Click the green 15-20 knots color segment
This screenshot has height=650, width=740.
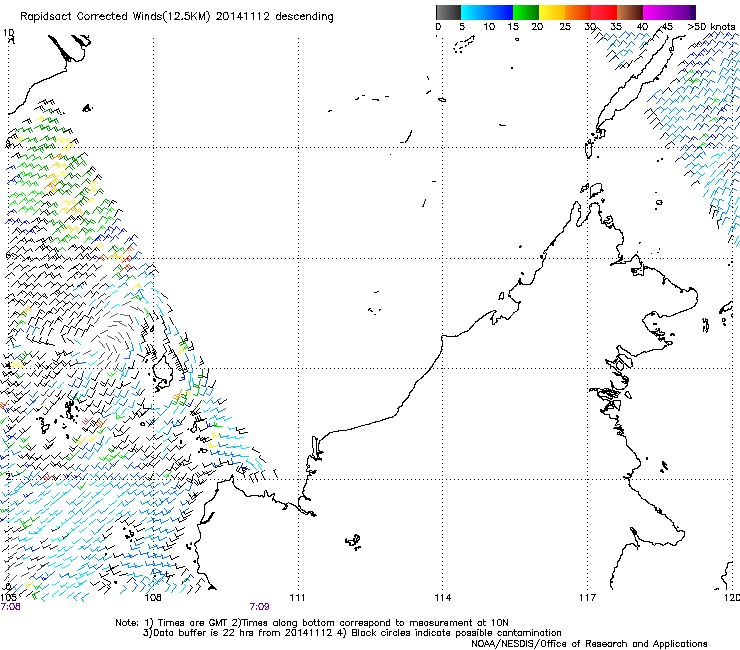pos(526,12)
